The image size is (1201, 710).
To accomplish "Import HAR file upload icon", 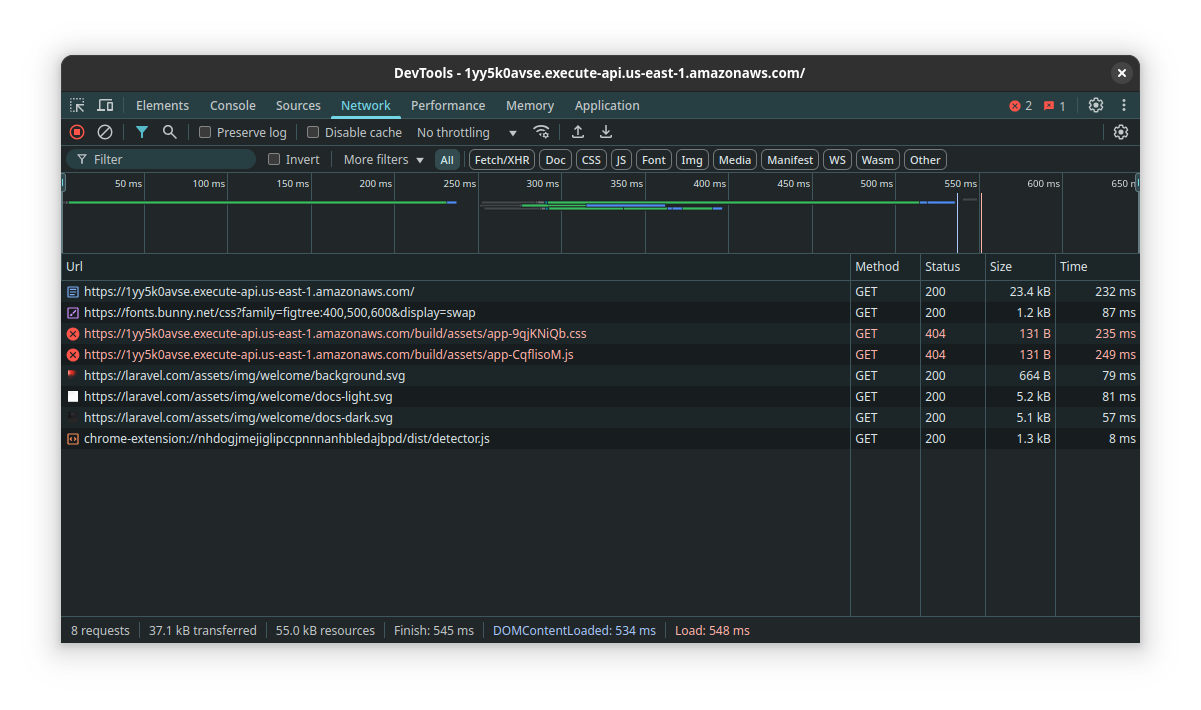I will click(578, 132).
